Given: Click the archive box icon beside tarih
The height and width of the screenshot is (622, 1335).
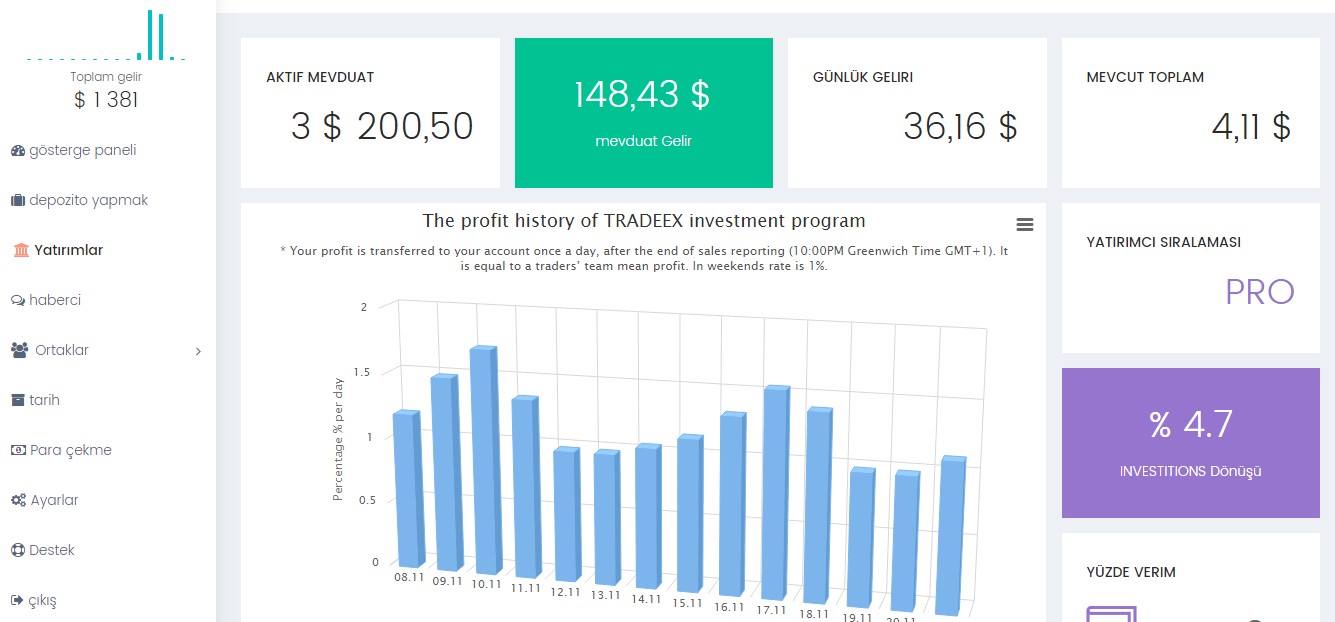Looking at the screenshot, I should (x=17, y=400).
